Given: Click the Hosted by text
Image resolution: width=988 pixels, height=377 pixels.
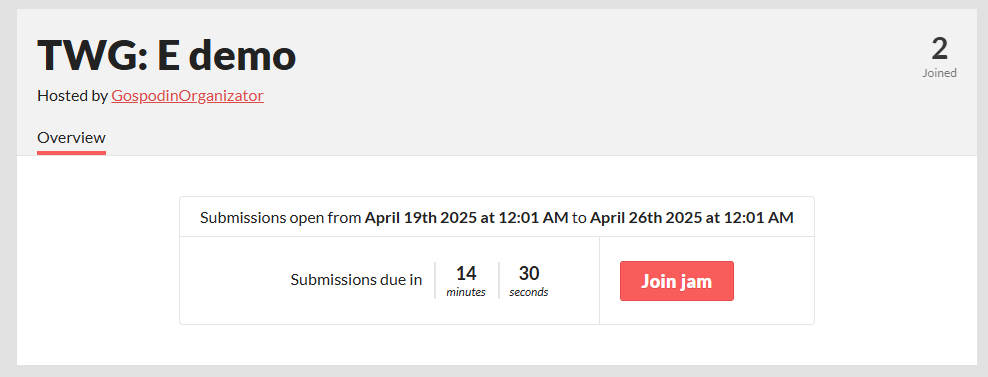Looking at the screenshot, I should point(72,96).
